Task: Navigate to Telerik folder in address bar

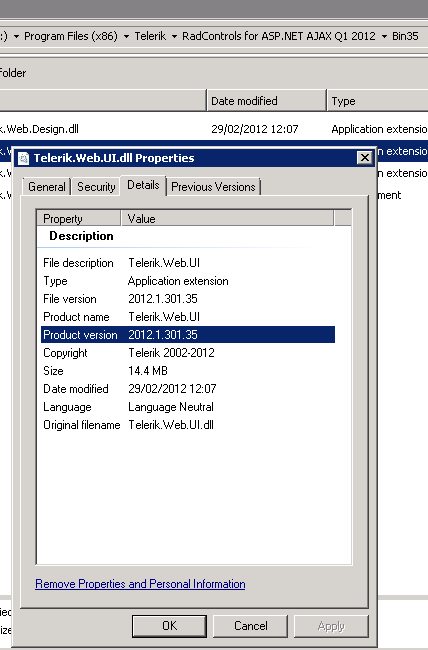Action: [150, 36]
